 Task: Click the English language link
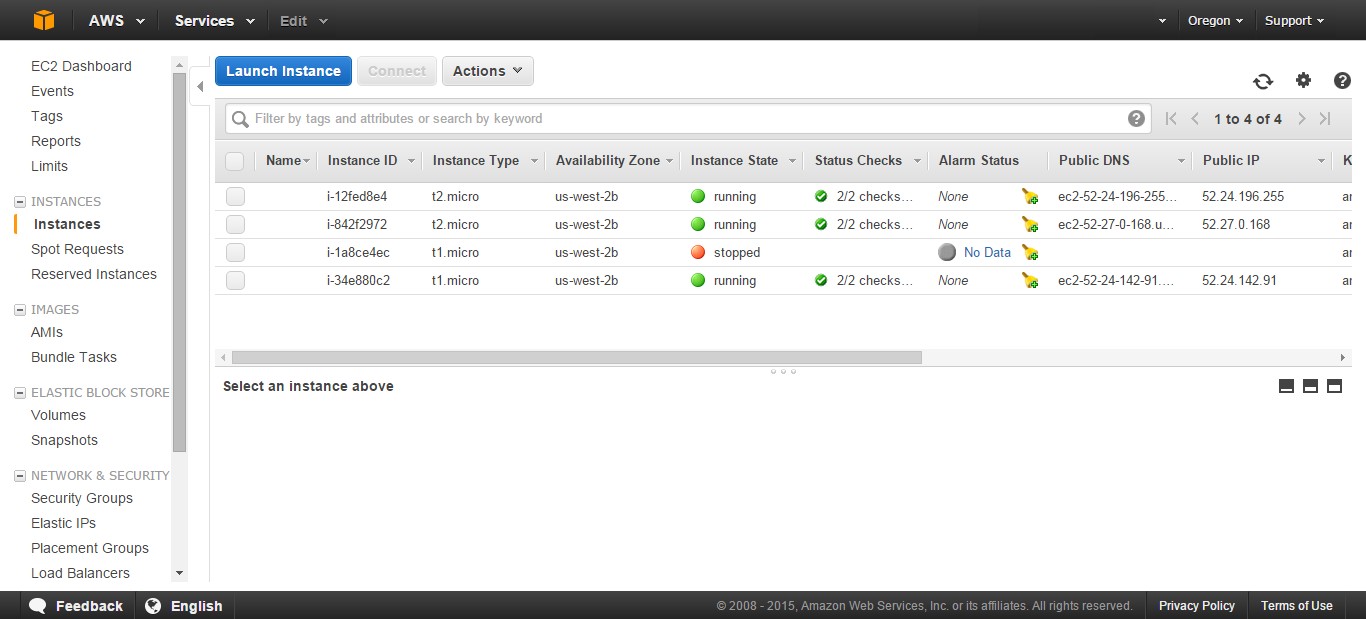coord(197,606)
